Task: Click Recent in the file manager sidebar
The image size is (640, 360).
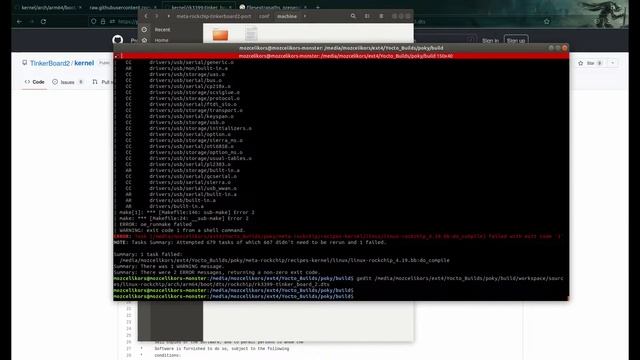Action: point(162,30)
